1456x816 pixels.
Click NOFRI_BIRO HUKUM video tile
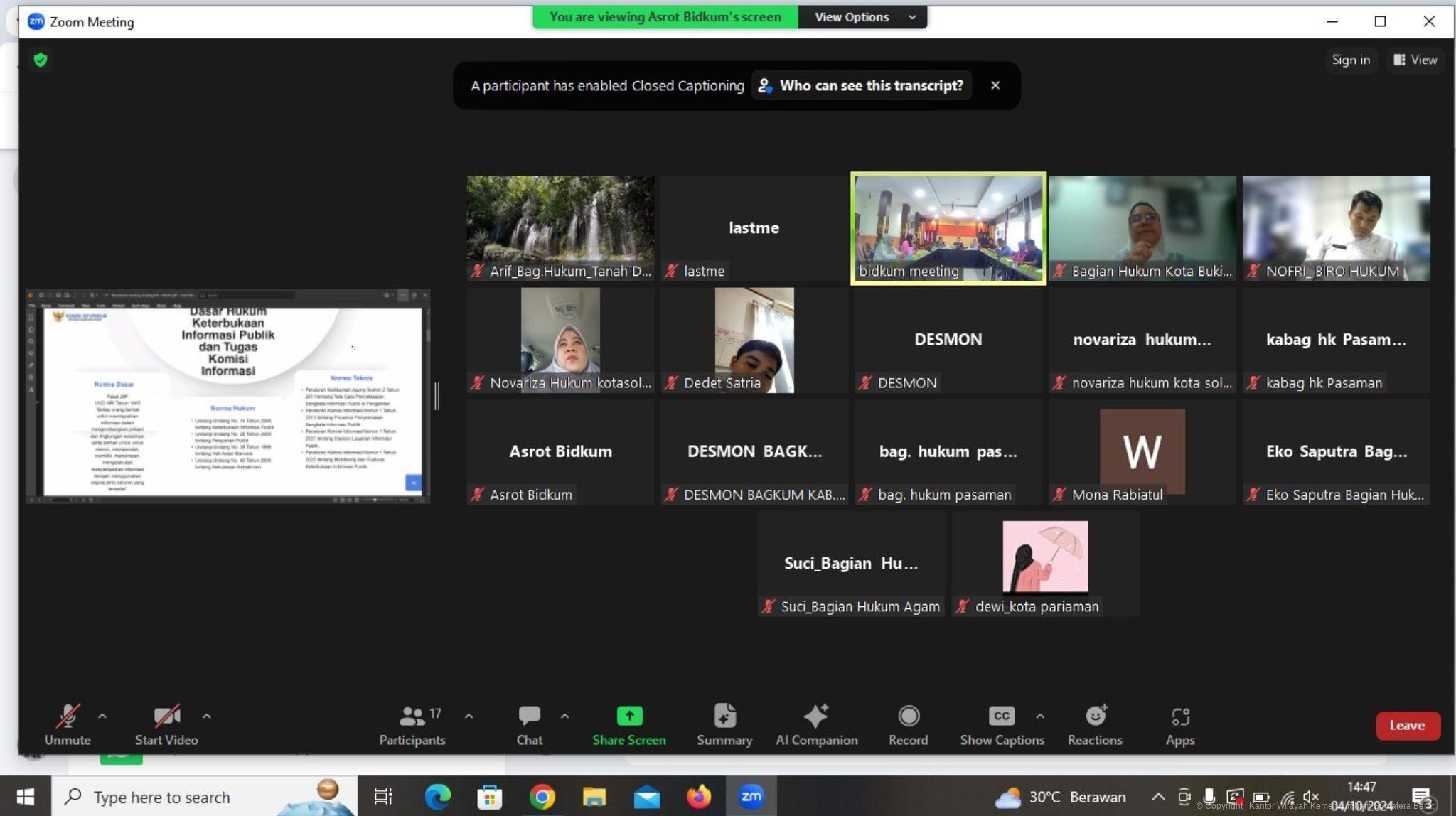point(1336,228)
